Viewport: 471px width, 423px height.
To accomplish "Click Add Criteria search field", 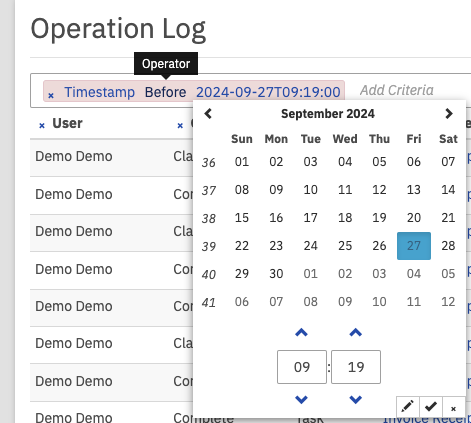I will coord(397,90).
